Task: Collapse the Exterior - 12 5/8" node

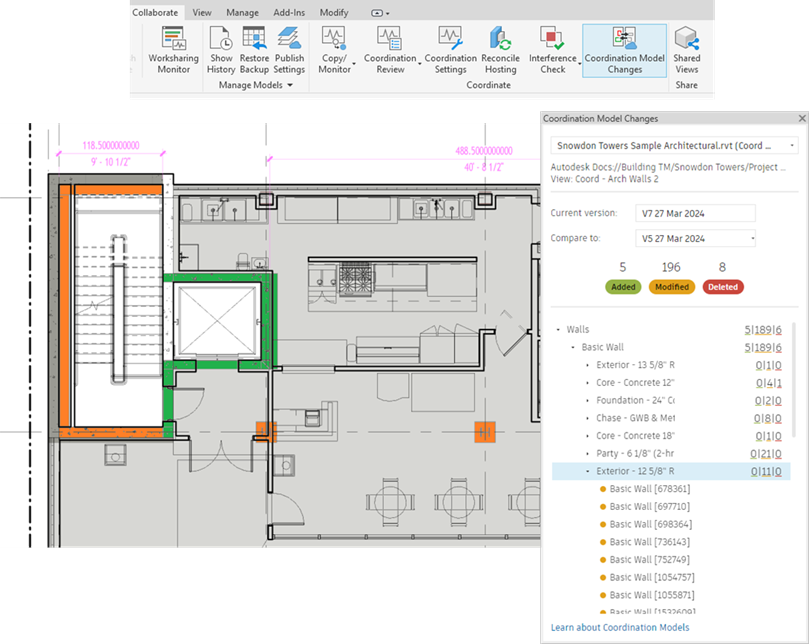Action: point(588,471)
